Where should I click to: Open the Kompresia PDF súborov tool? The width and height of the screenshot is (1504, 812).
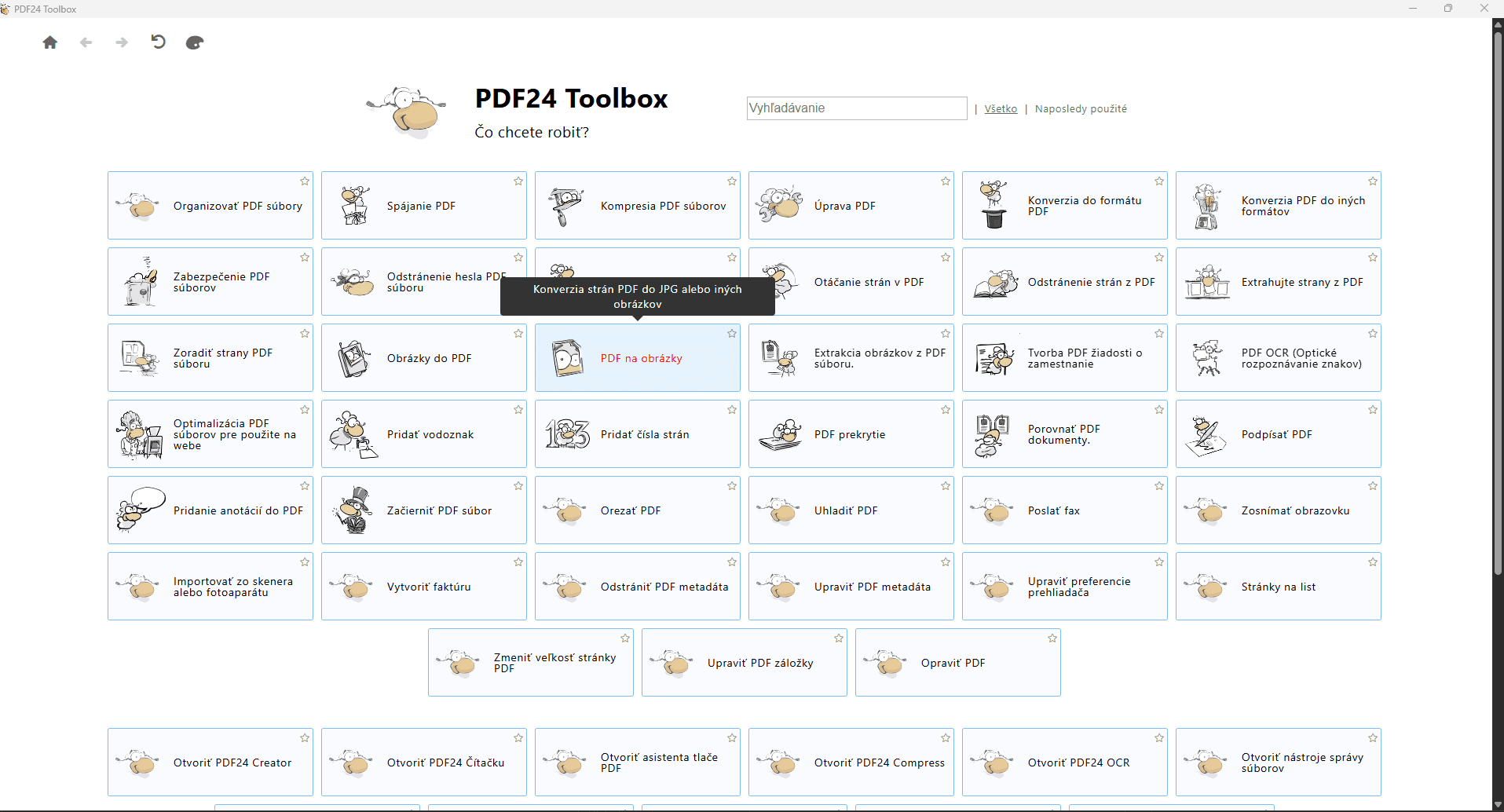tap(663, 206)
